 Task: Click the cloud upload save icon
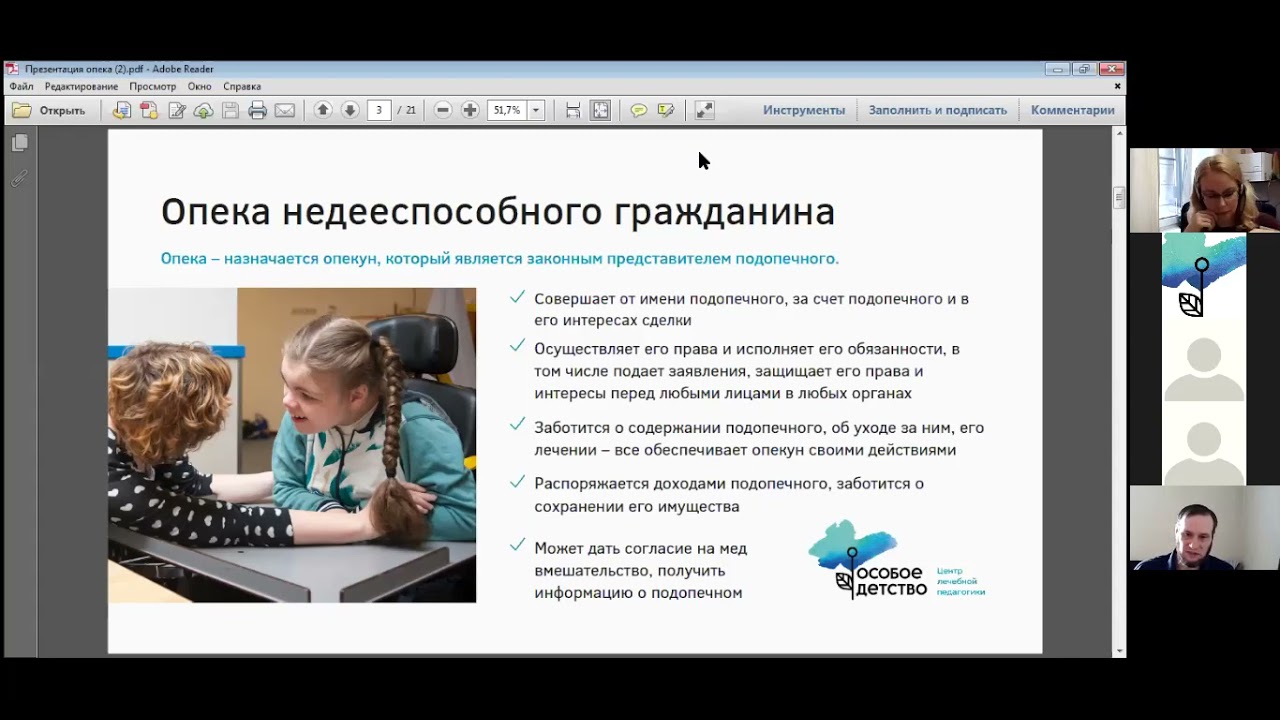tap(203, 110)
